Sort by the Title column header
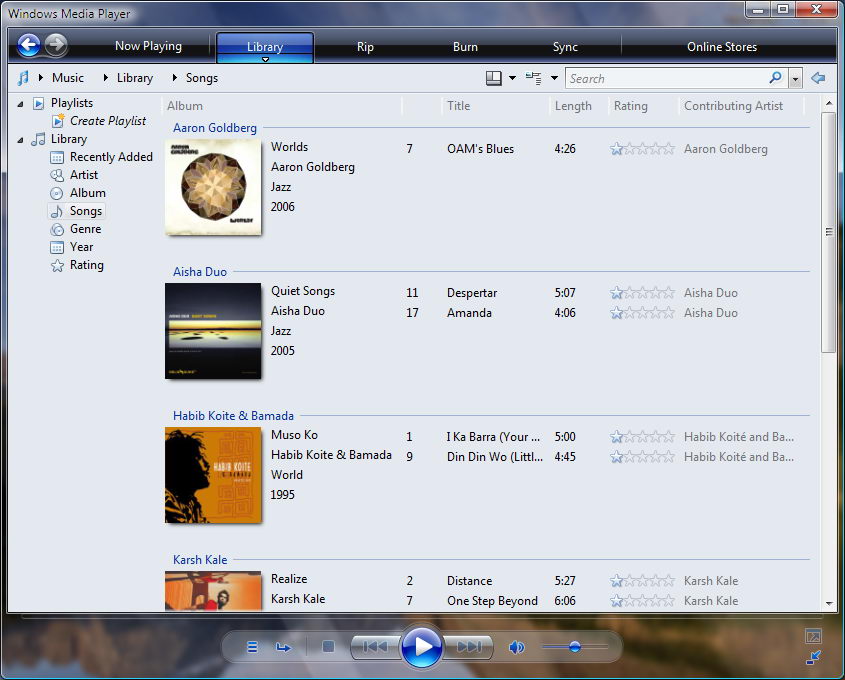 pyautogui.click(x=458, y=106)
